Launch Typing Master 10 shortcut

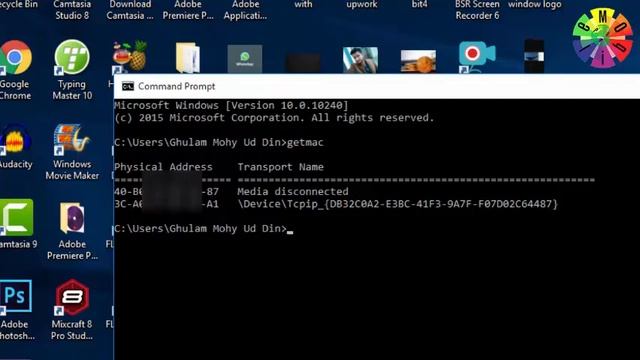pyautogui.click(x=72, y=58)
